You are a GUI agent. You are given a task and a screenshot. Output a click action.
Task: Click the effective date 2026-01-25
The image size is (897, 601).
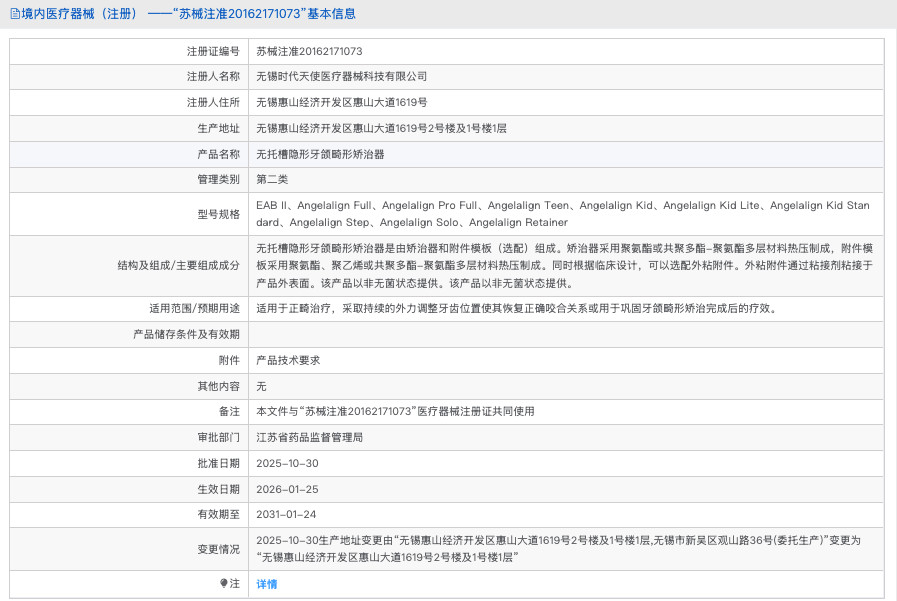point(287,489)
